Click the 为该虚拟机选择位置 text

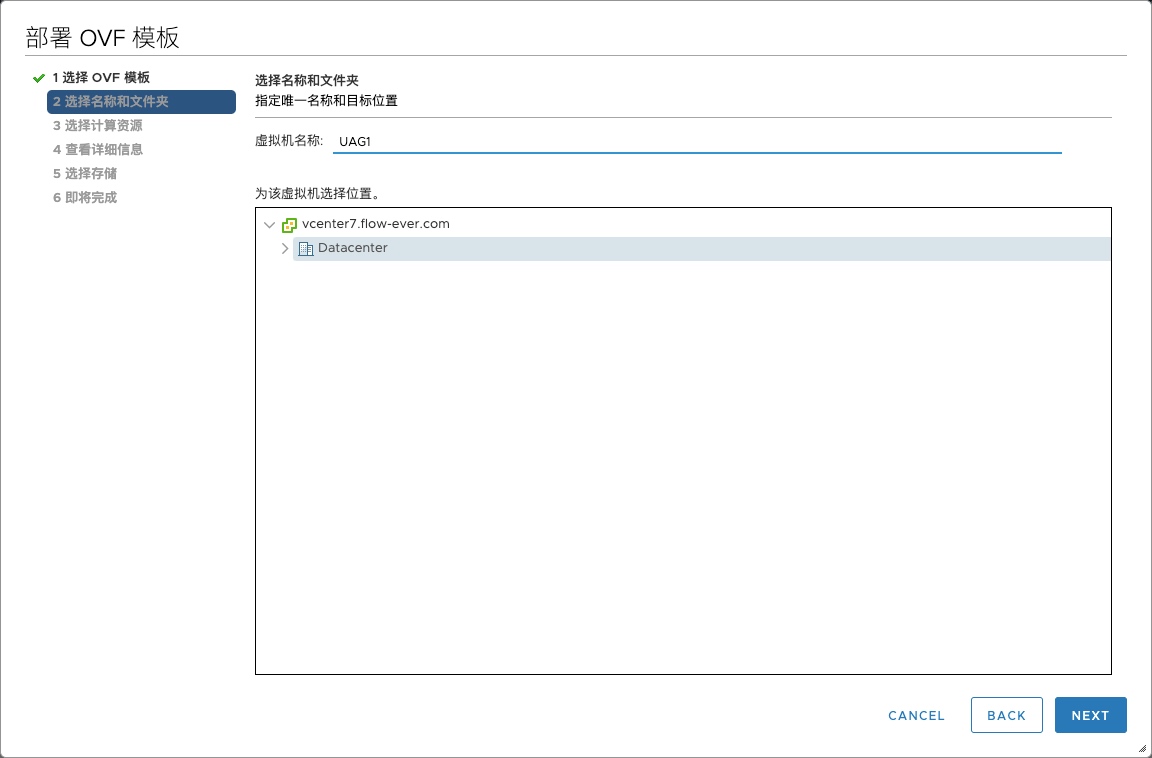coord(318,194)
